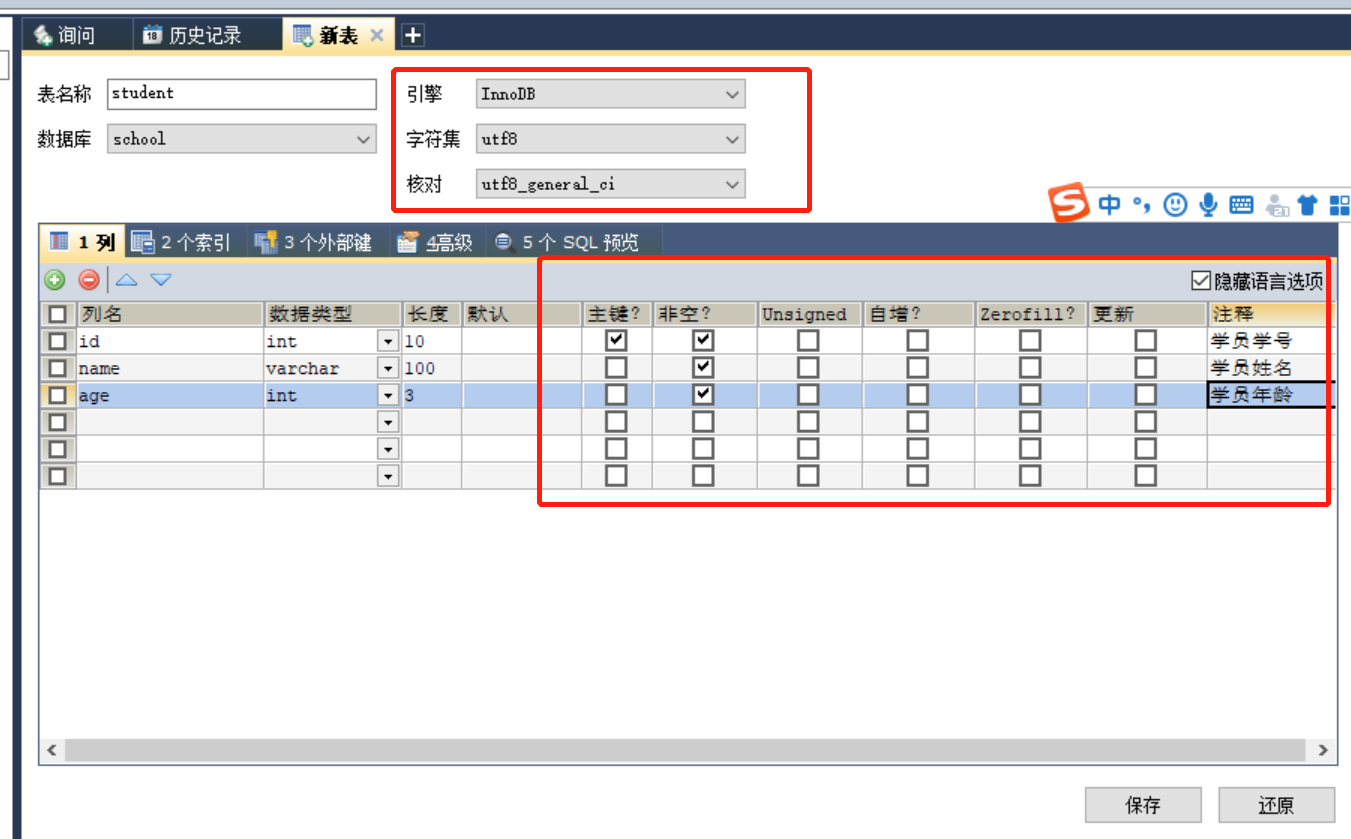This screenshot has height=839, width=1351.
Task: Open Sogou skin shirt icon
Action: pos(1307,205)
